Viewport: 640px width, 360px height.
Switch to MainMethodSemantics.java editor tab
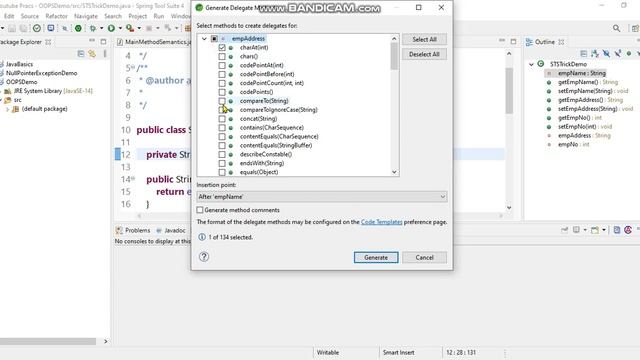(x=153, y=42)
